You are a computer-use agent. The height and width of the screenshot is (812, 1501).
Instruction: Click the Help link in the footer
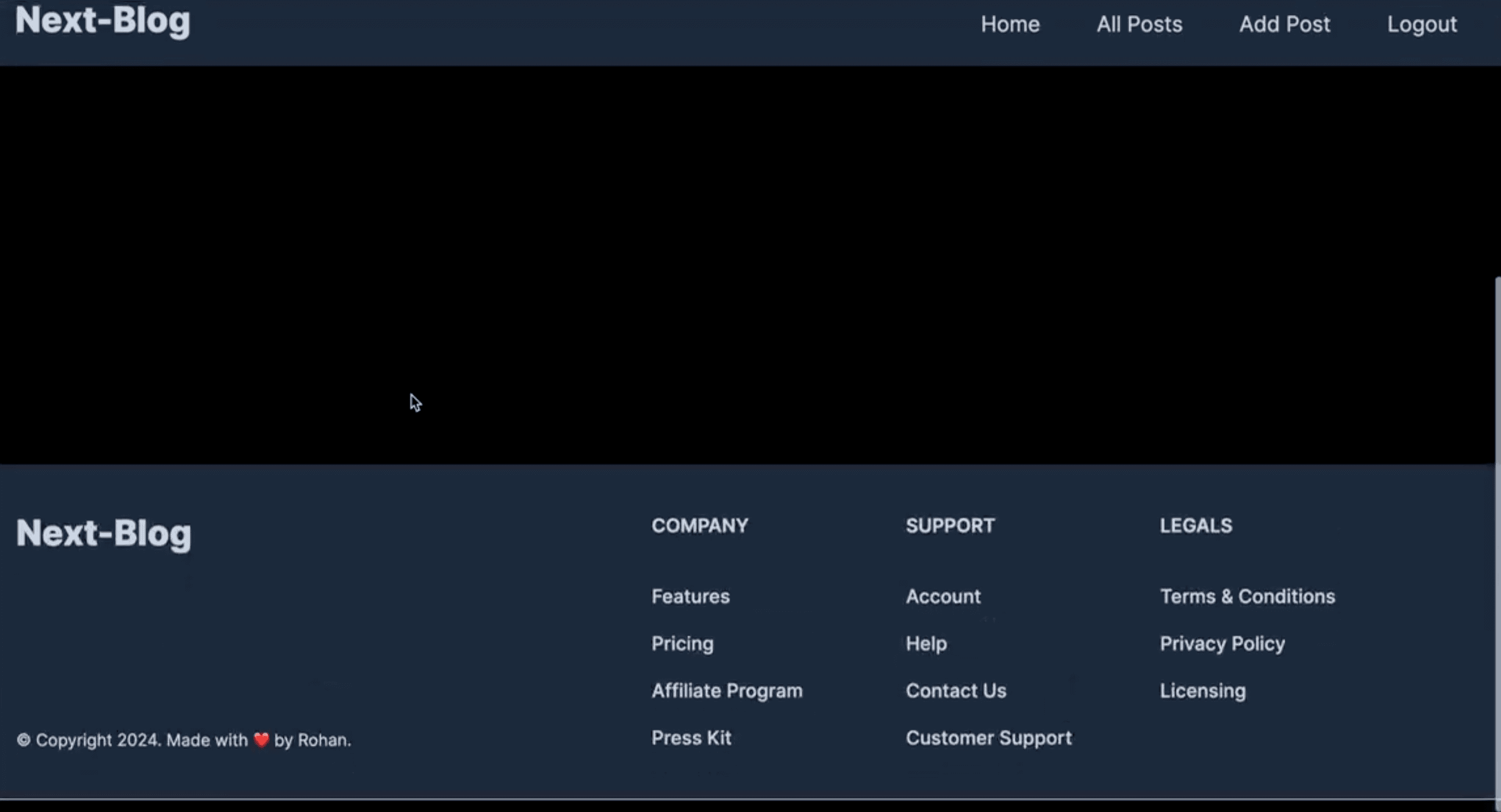tap(926, 644)
